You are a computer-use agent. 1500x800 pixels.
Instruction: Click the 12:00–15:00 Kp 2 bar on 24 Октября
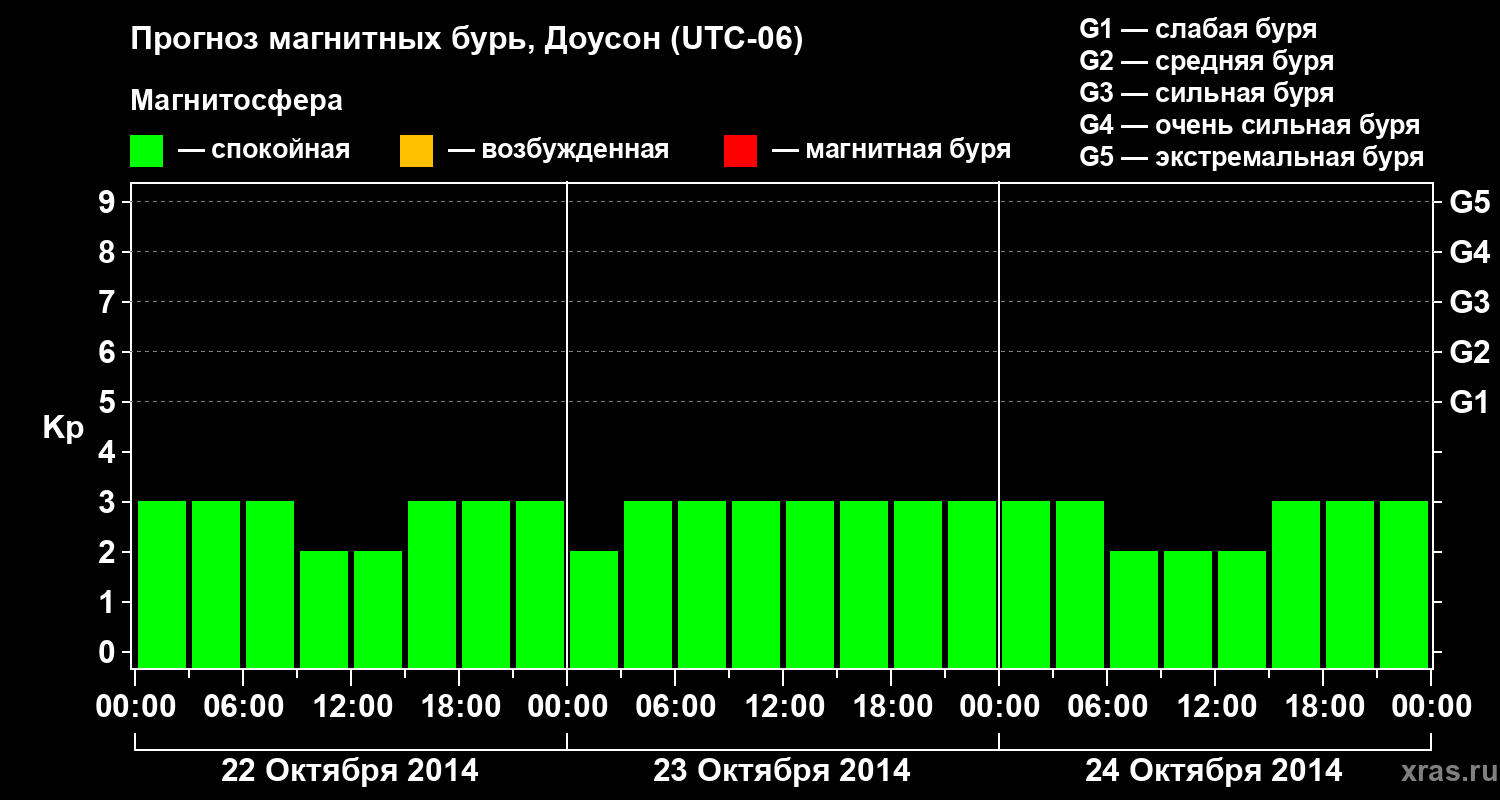coord(1242,609)
